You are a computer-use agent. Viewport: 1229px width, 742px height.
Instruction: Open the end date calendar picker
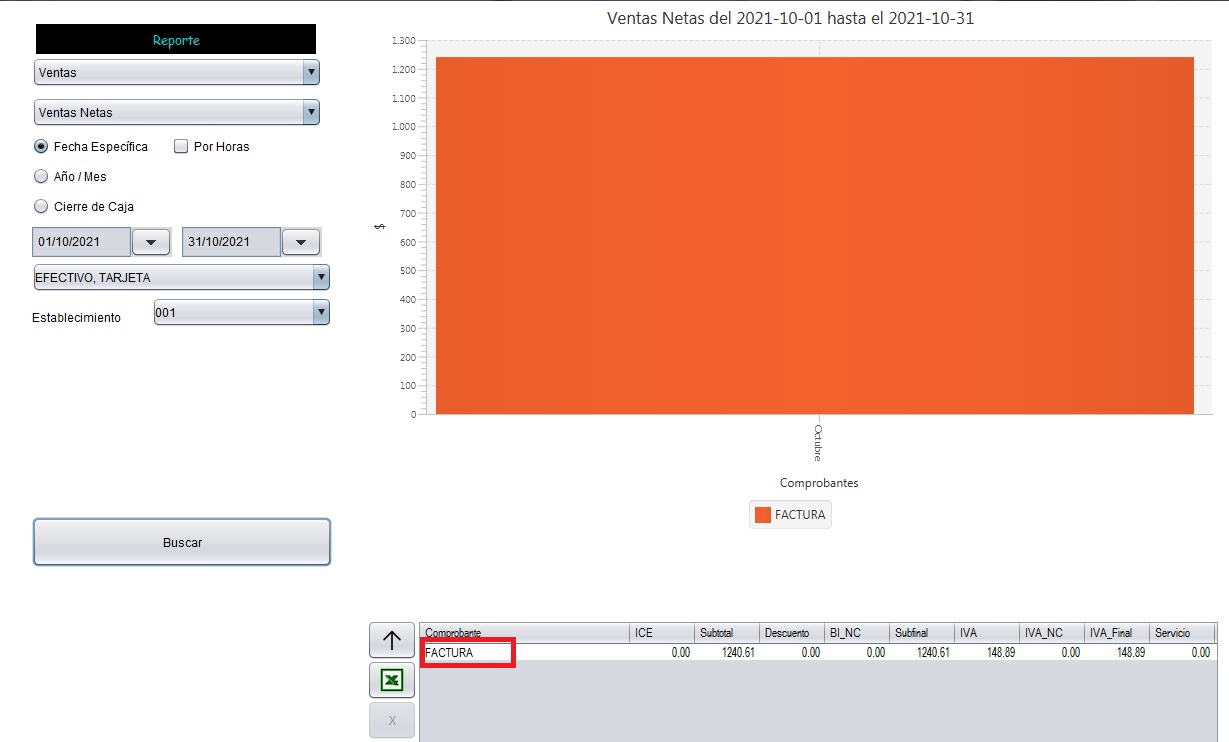[x=301, y=242]
